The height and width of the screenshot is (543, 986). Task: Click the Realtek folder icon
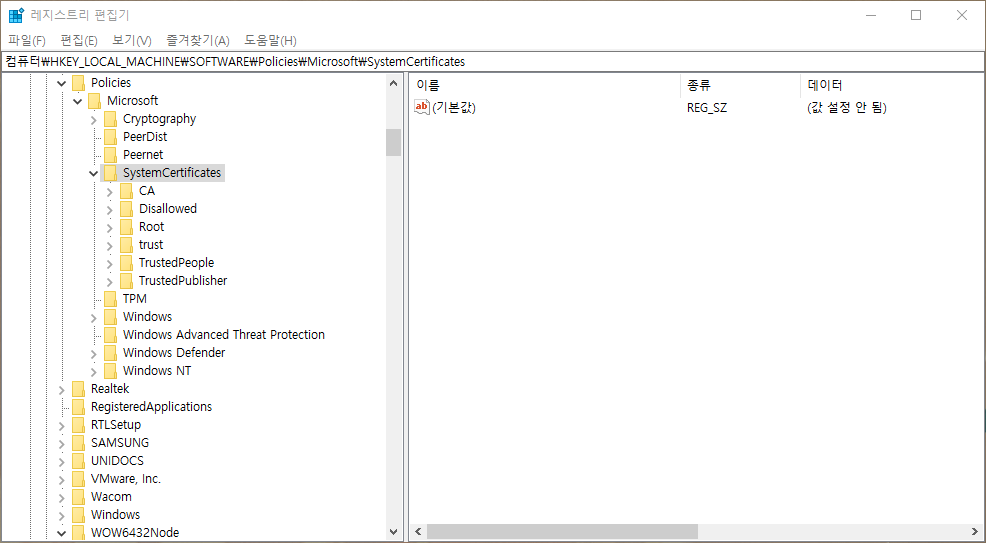point(78,389)
